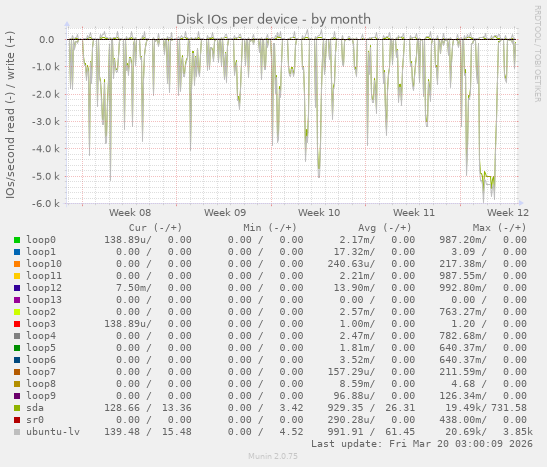Click the loop11 yellow legend swatch

[x=17, y=276]
